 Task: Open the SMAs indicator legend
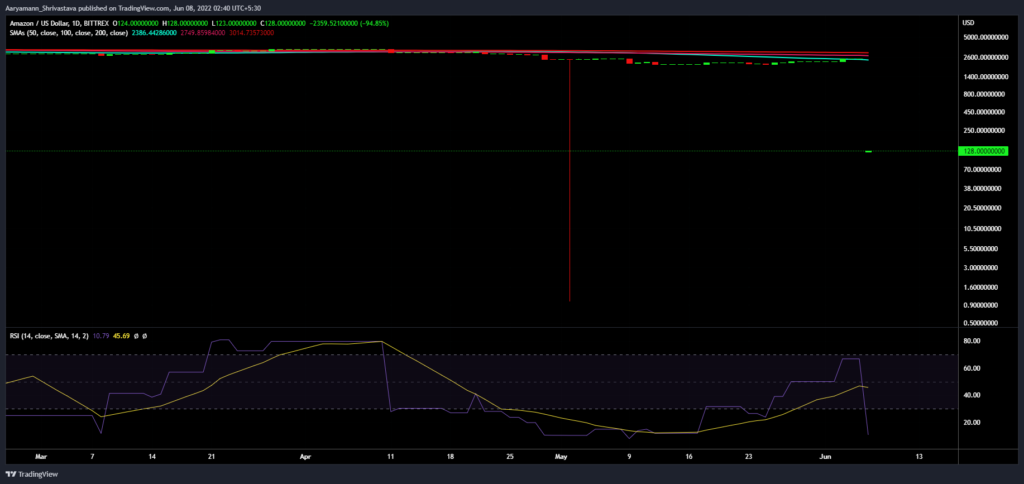68,32
